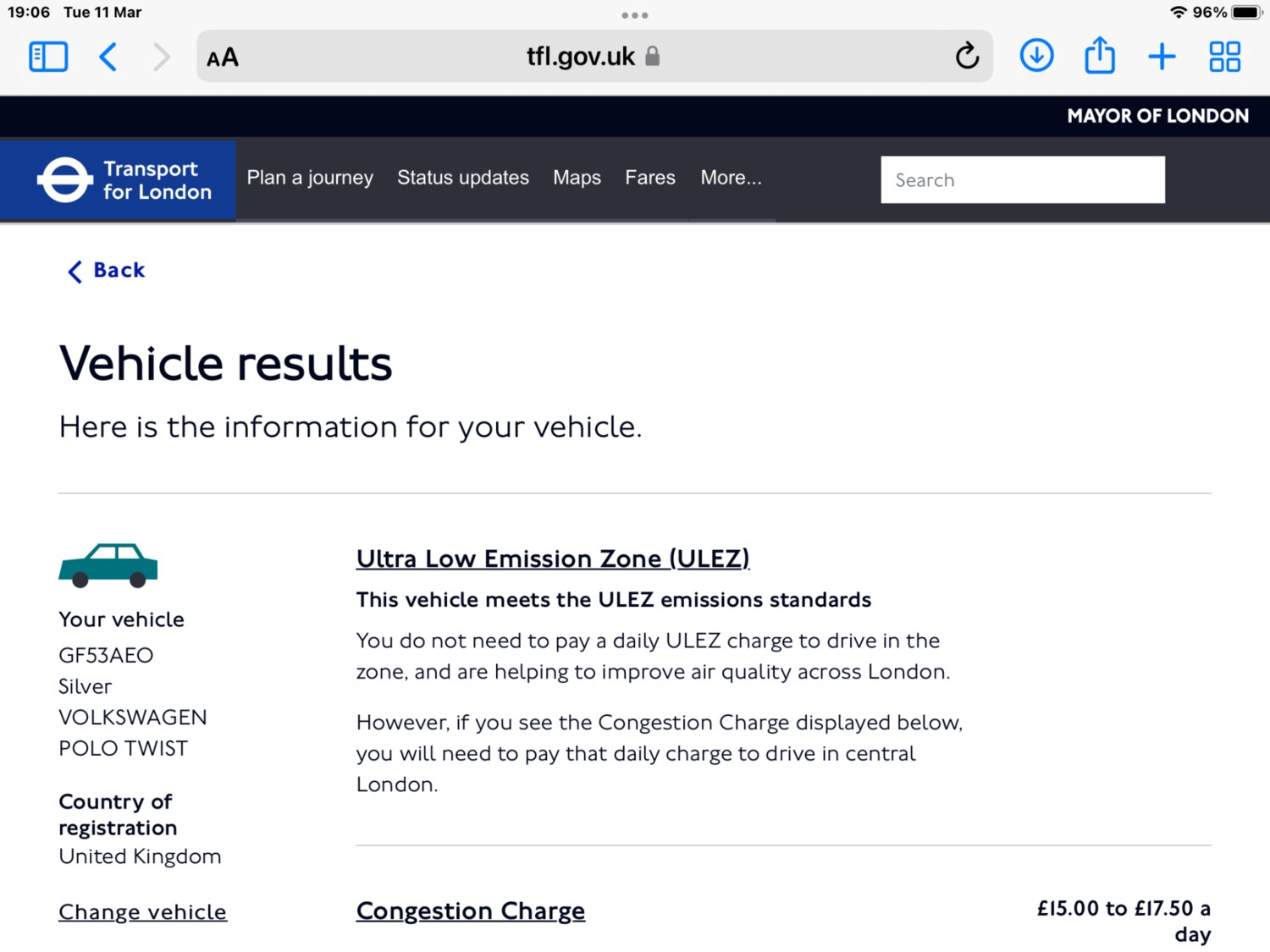Screen dimensions: 1270x952
Task: Open the Congestion Charge link
Action: tap(471, 911)
